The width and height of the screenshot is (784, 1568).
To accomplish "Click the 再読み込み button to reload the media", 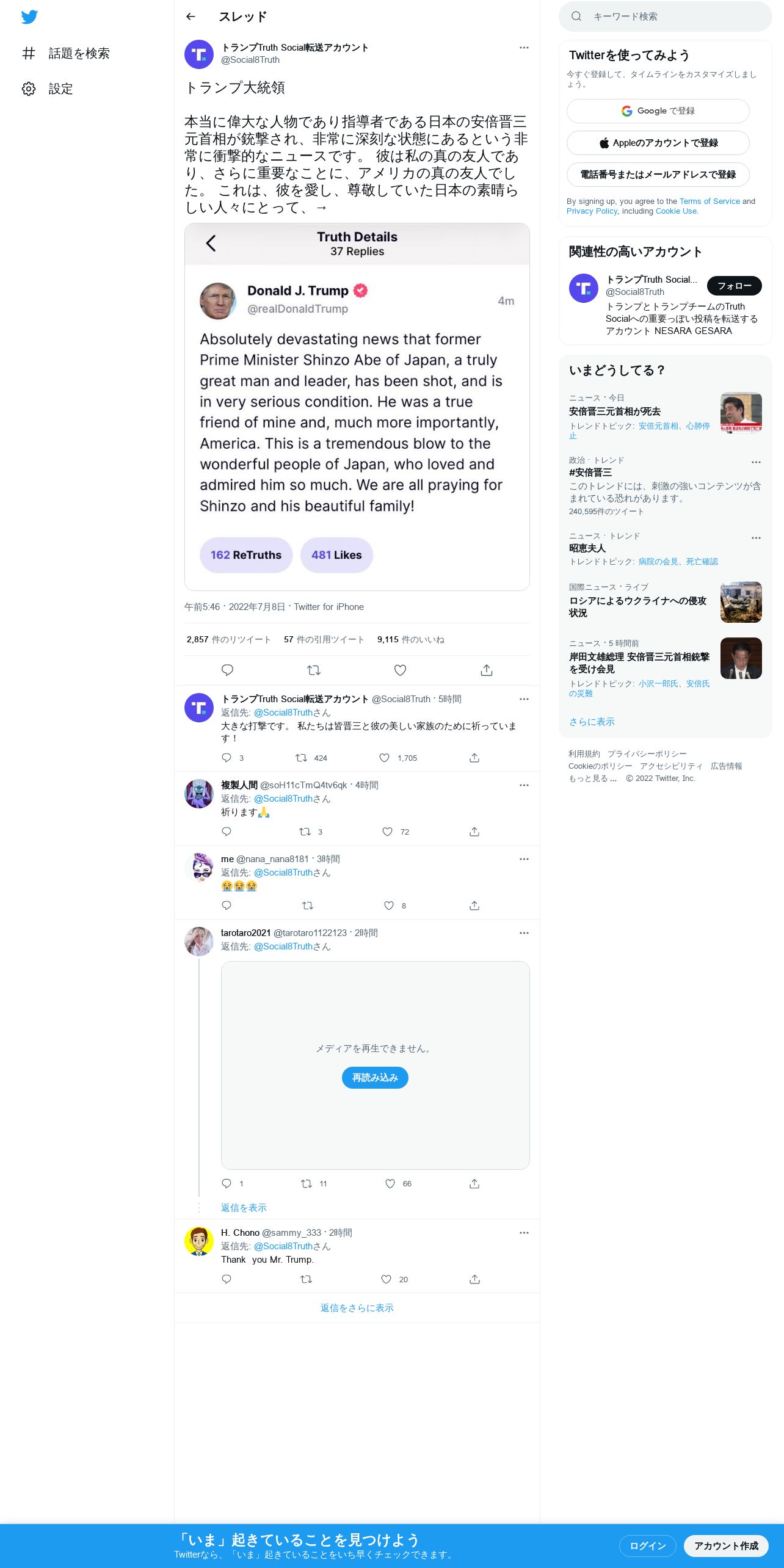I will [375, 1077].
